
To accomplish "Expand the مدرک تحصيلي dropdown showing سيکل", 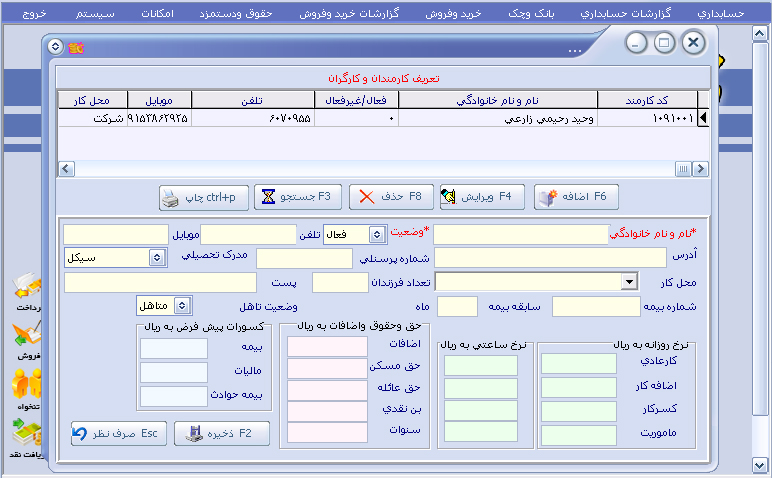I will click(157, 258).
